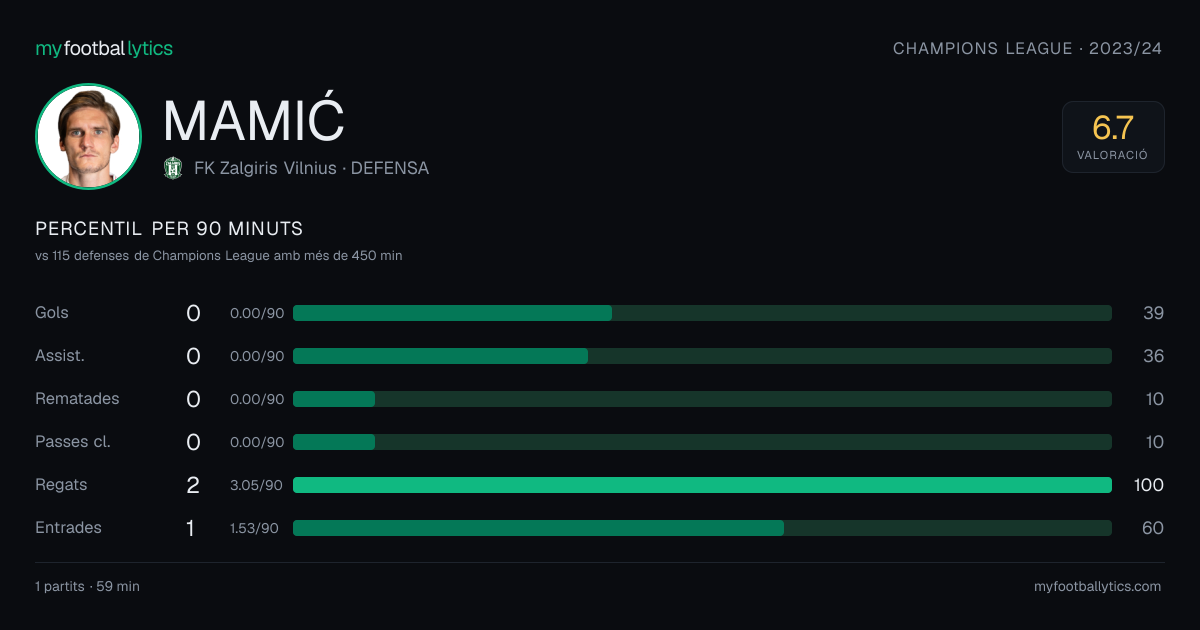
Task: Click the 1 partits · 59 min footer text
Action: (87, 587)
